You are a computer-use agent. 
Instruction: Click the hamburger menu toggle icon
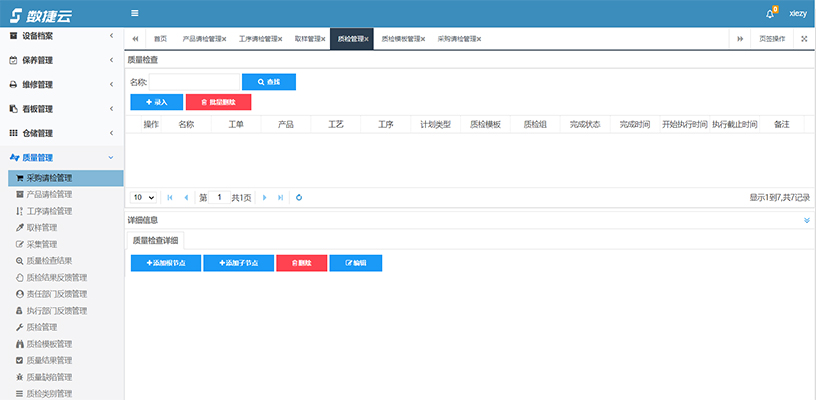tap(135, 13)
